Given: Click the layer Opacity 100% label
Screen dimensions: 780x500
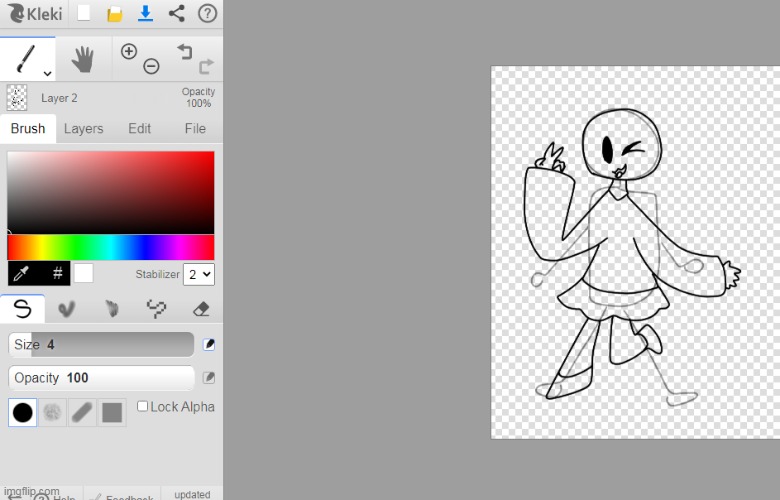Looking at the screenshot, I should (198, 98).
